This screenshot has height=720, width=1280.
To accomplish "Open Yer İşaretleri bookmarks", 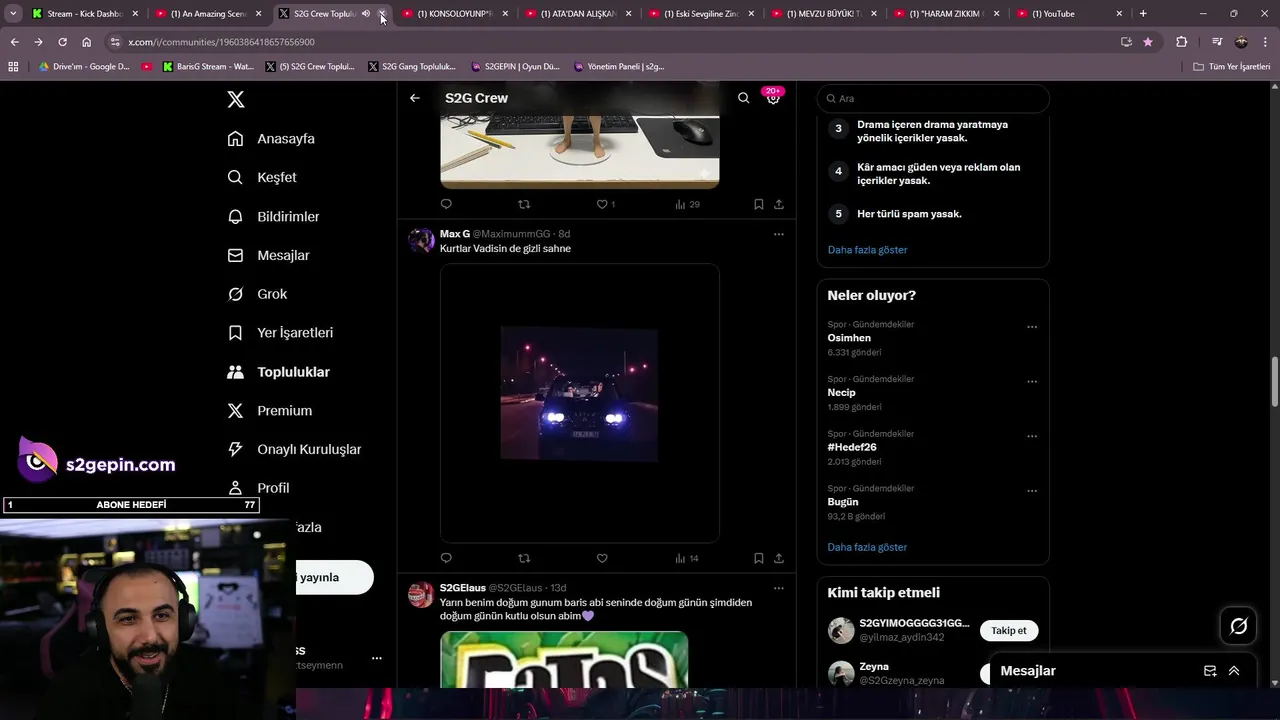I will point(280,333).
